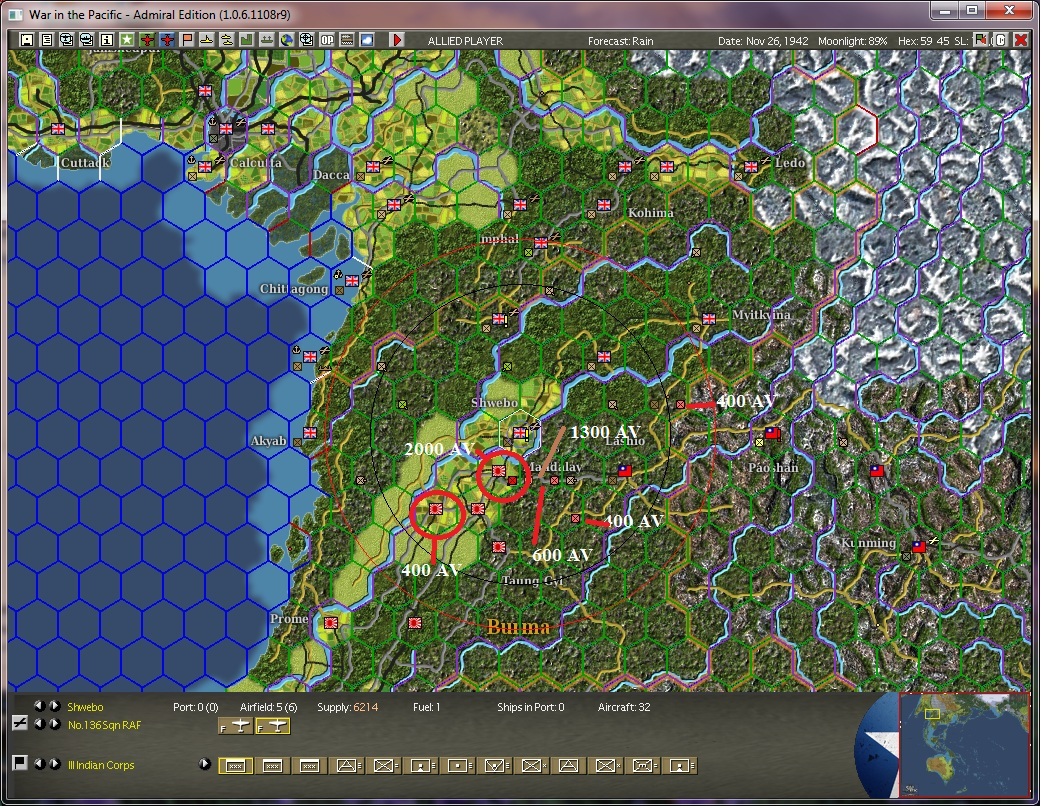Viewport: 1044px width, 808px height.
Task: Open No.136 Sqn RAF unit details
Action: click(x=105, y=725)
